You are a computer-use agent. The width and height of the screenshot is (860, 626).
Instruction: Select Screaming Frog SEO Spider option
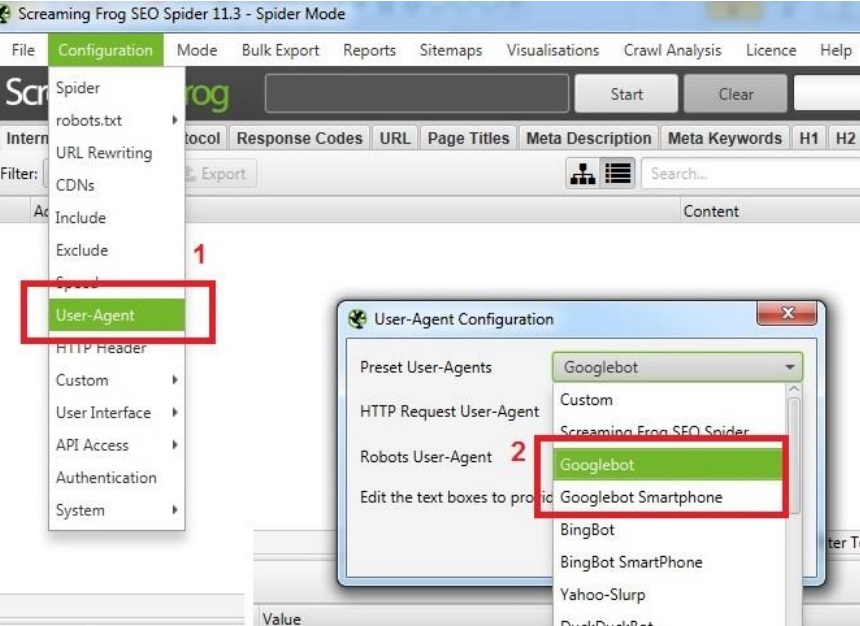click(x=670, y=431)
